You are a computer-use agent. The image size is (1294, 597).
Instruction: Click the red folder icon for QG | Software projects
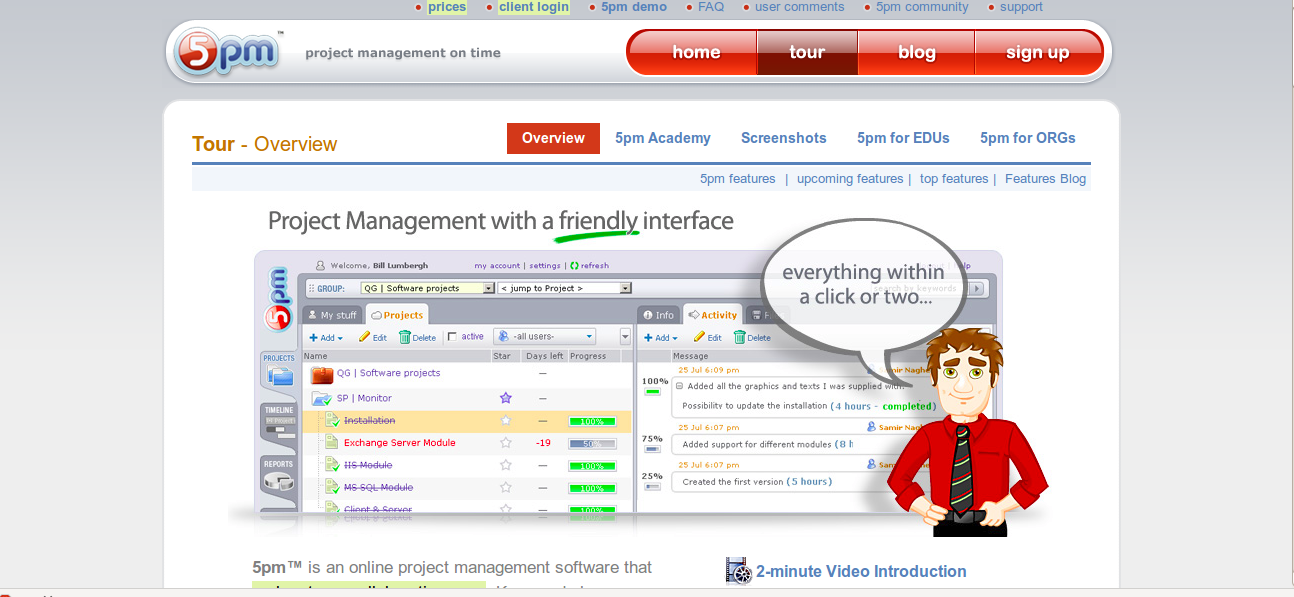click(x=322, y=374)
